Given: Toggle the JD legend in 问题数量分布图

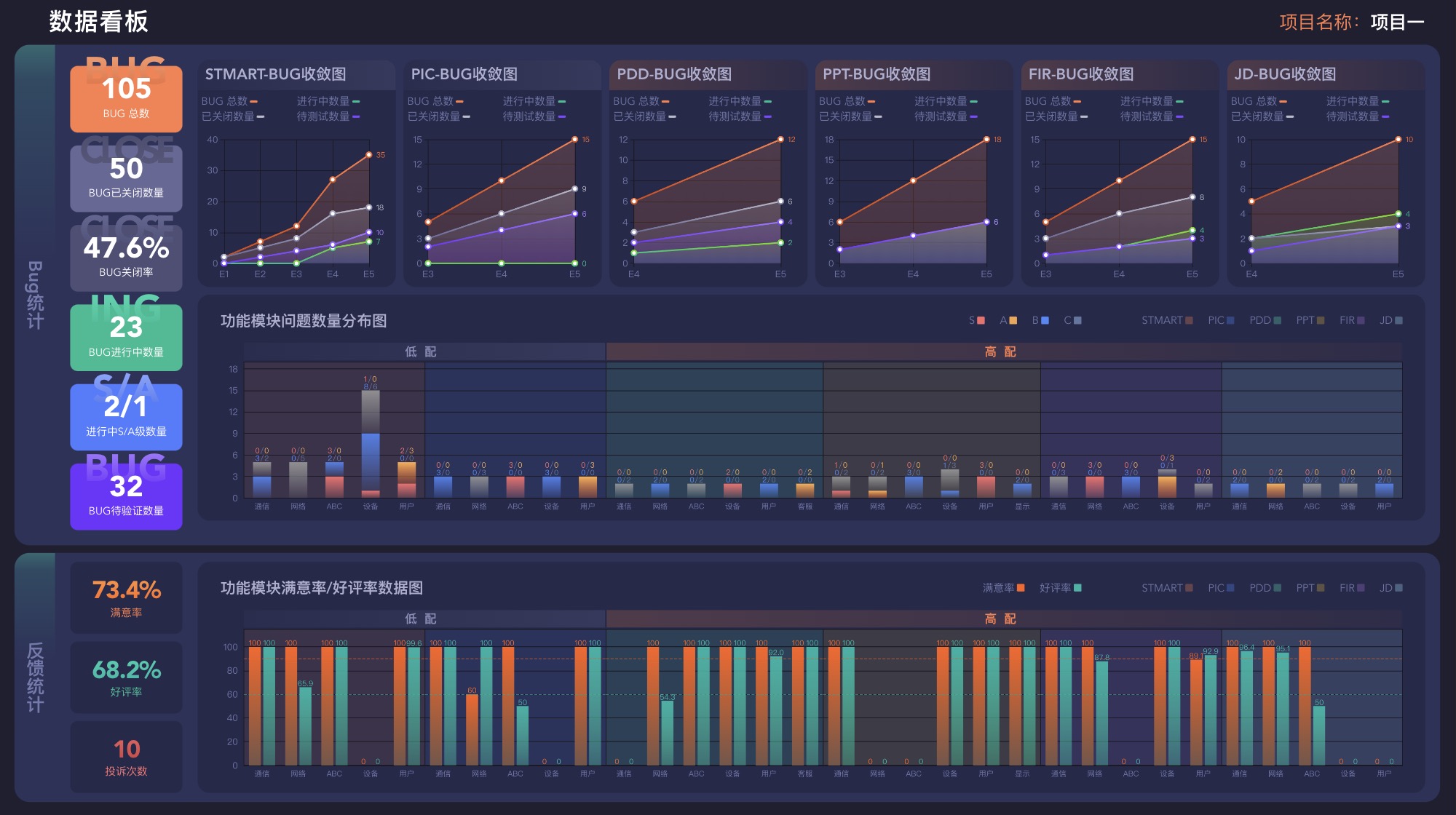Looking at the screenshot, I should [1390, 320].
